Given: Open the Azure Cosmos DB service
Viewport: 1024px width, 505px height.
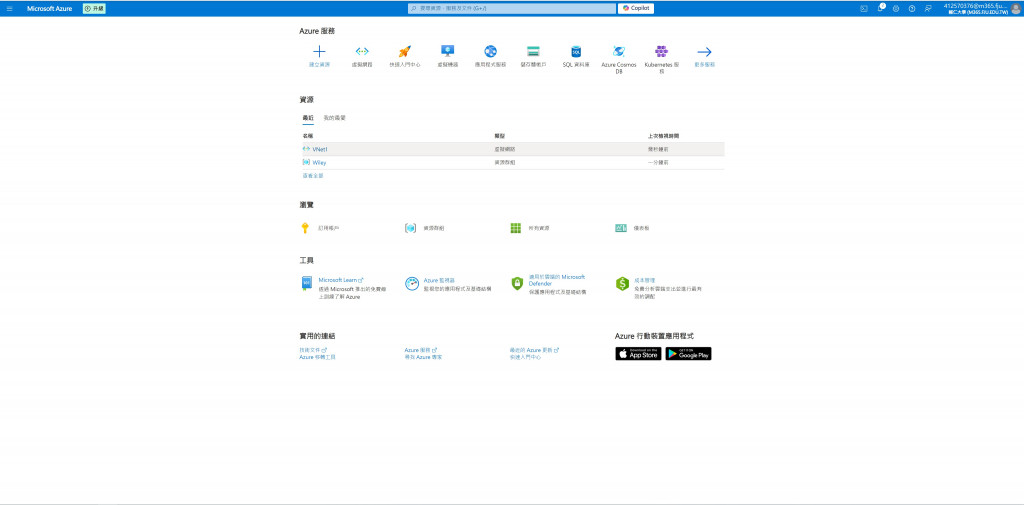Looking at the screenshot, I should pyautogui.click(x=619, y=52).
